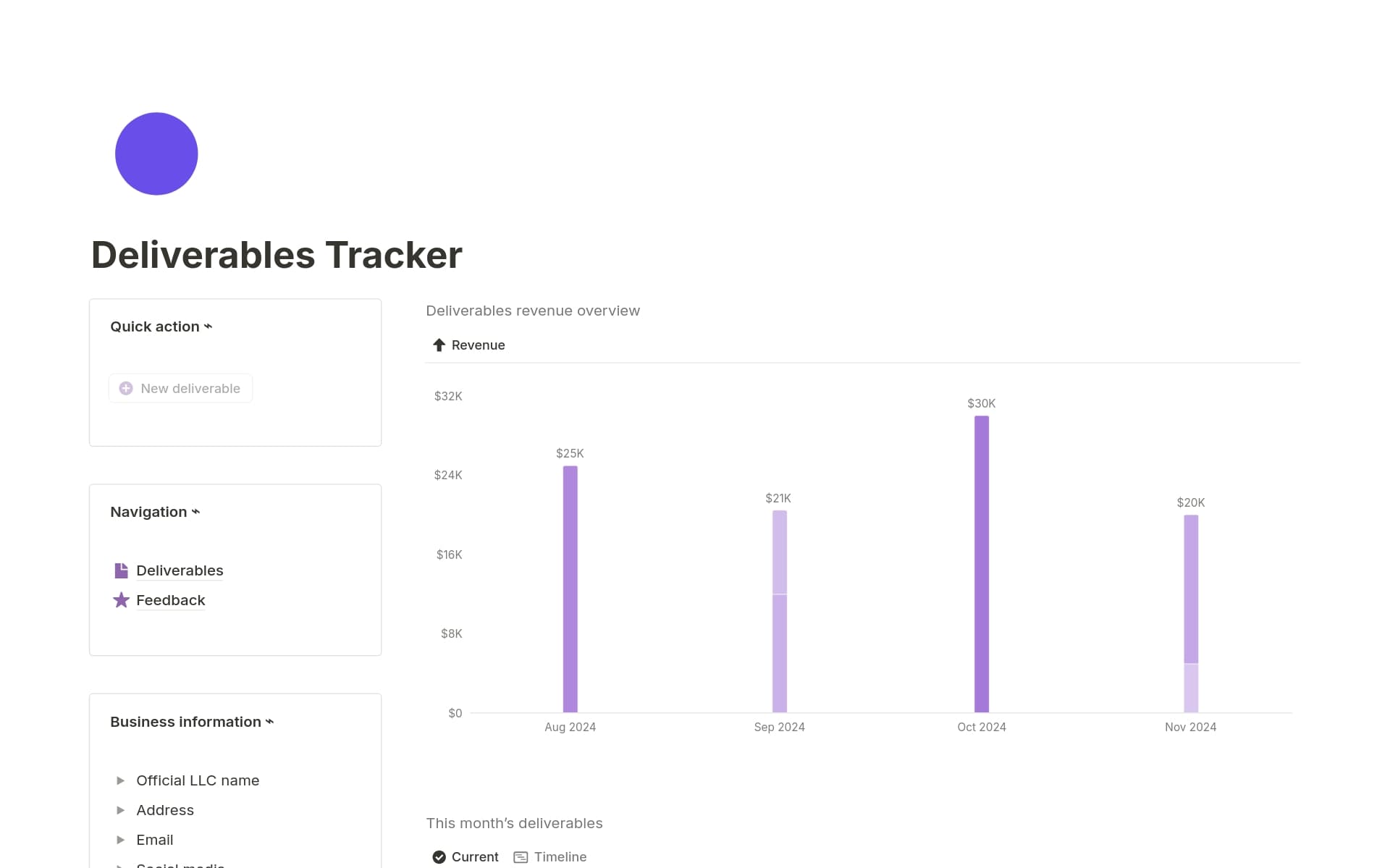Click the lightning icon beside Business information
Viewport: 1390px width, 868px height.
269,721
